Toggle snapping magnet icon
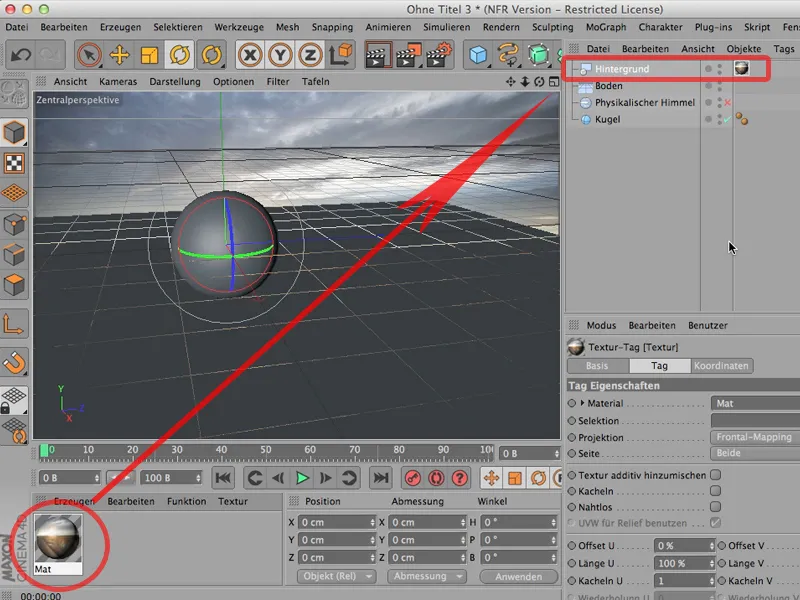 tap(14, 363)
